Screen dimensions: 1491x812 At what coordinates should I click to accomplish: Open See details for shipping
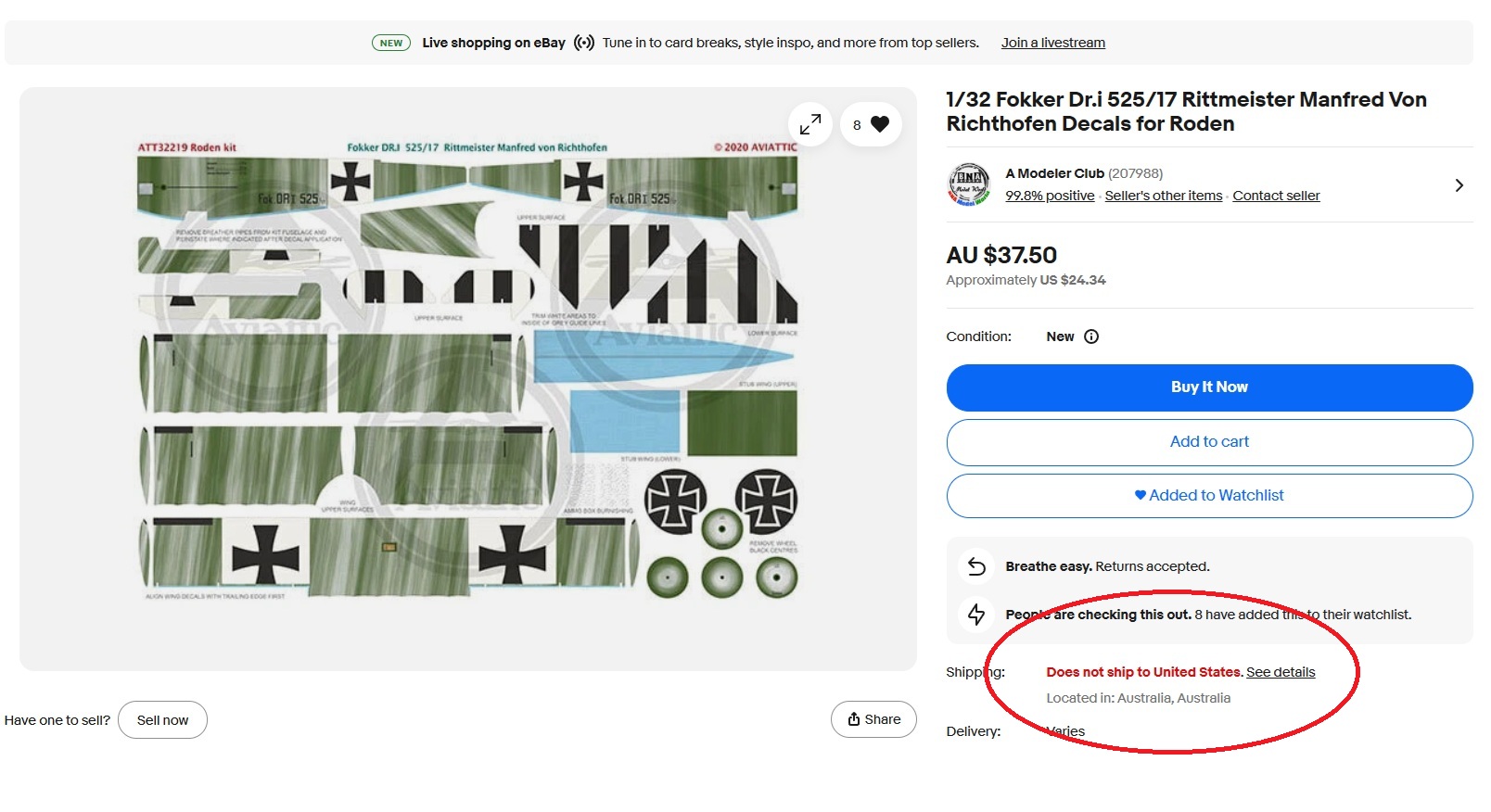point(1281,672)
